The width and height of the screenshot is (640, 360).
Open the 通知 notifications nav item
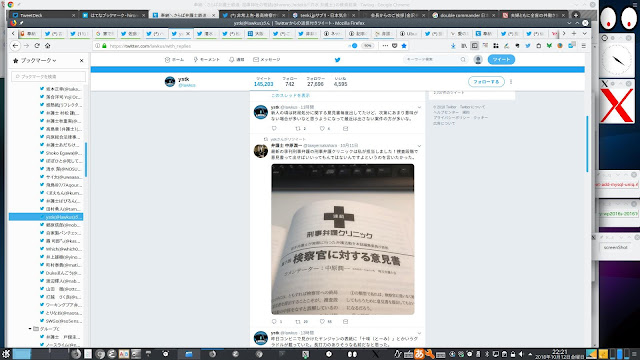(237, 60)
